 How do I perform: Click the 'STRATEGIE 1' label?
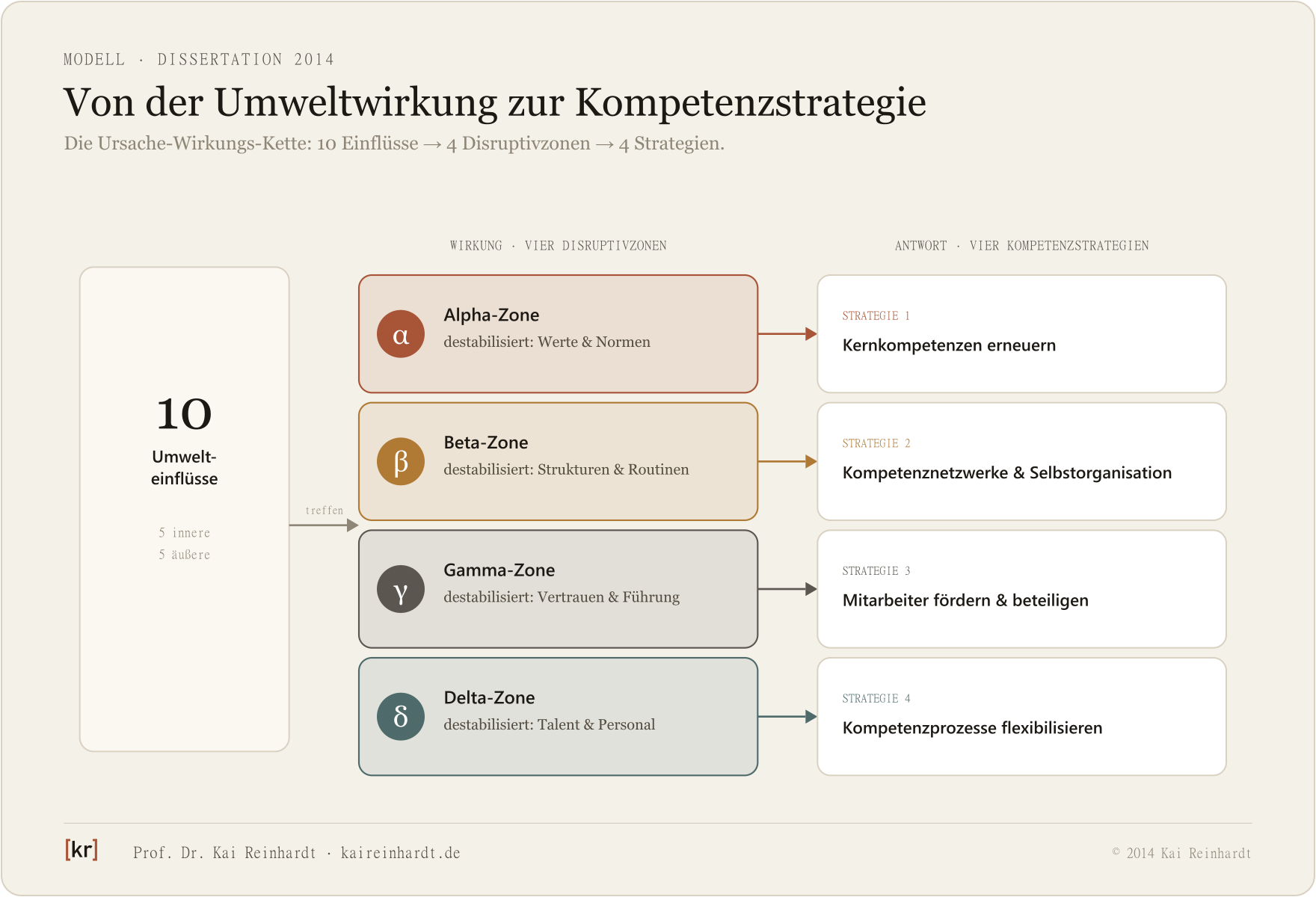pyautogui.click(x=876, y=316)
